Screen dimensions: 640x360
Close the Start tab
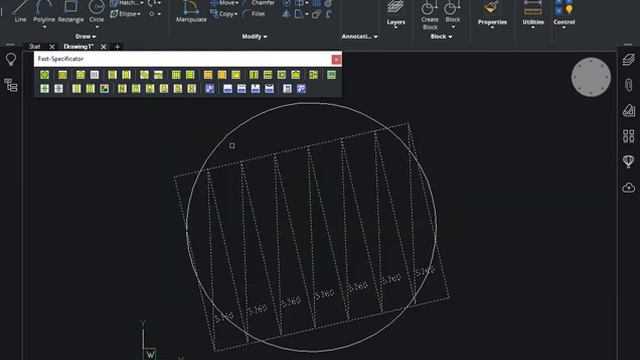click(x=52, y=47)
